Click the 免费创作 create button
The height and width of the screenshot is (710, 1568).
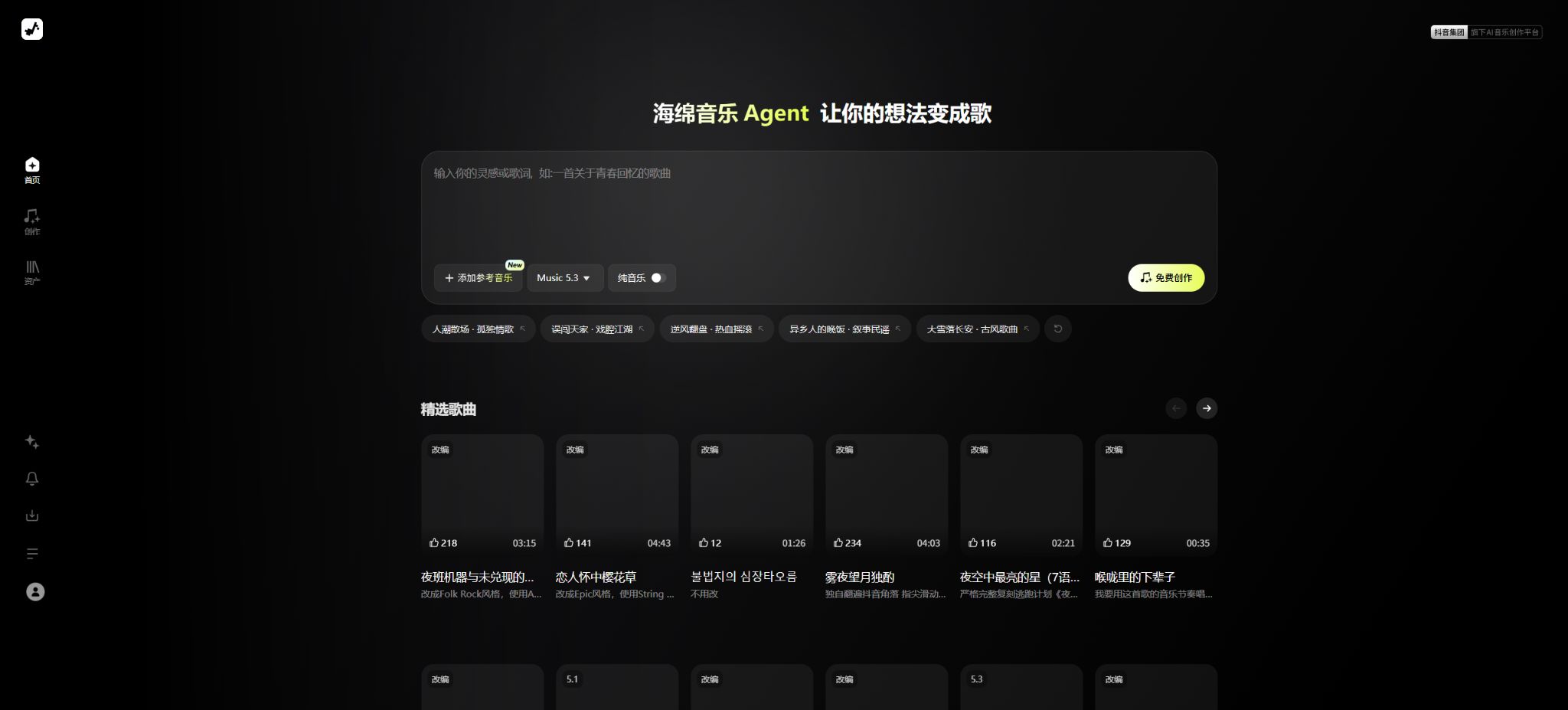(1166, 278)
